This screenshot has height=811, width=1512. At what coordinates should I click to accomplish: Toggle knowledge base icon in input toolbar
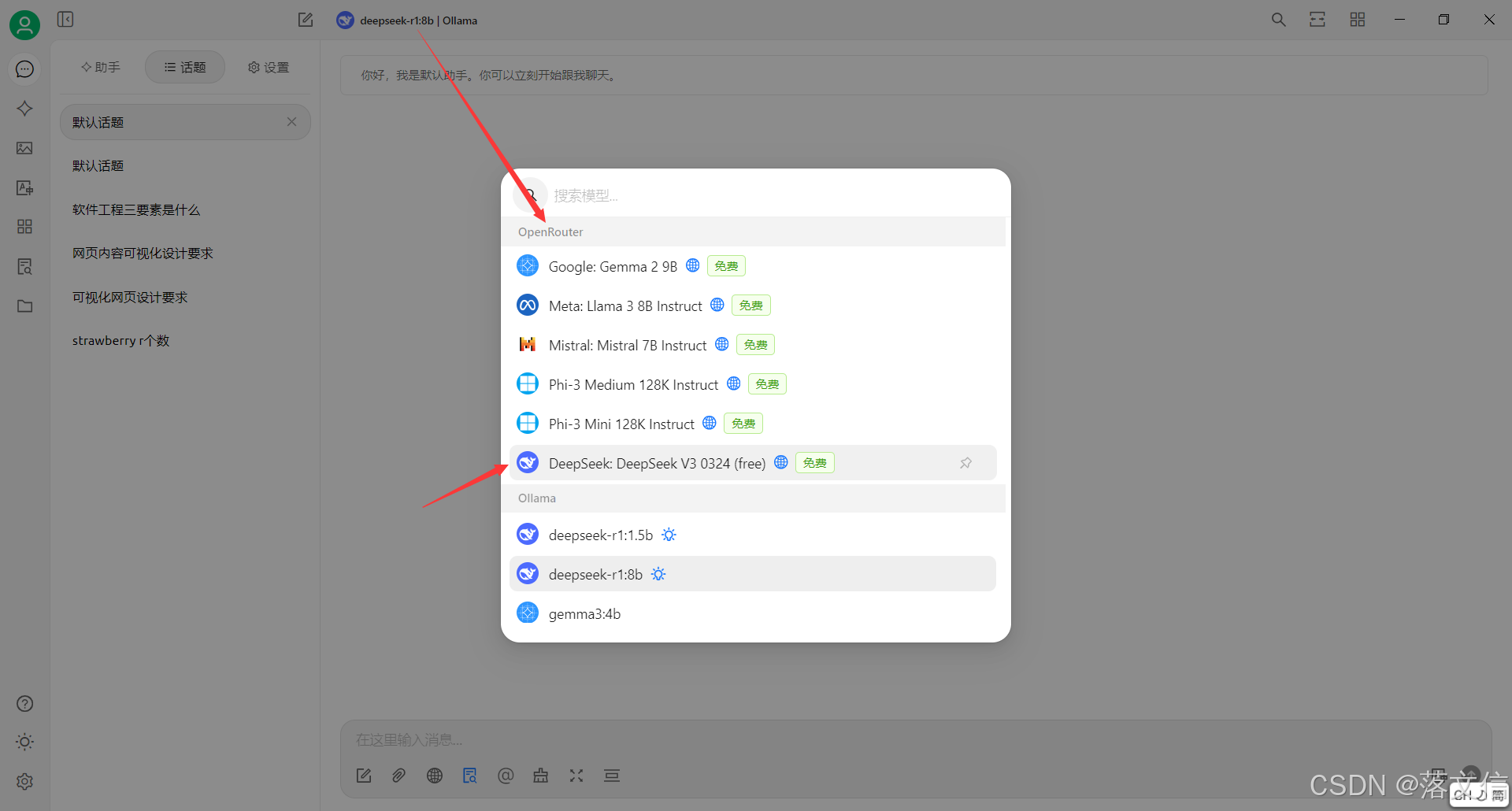470,776
